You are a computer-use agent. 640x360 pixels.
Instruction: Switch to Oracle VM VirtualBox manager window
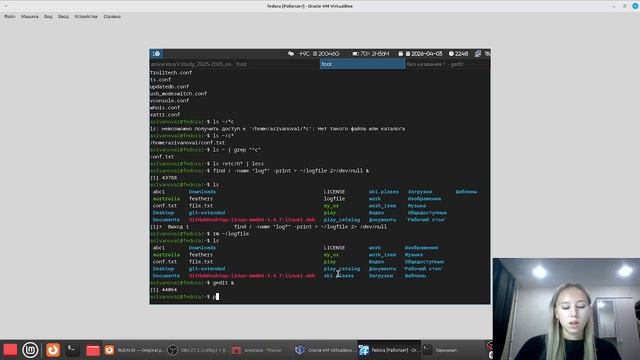pos(325,350)
